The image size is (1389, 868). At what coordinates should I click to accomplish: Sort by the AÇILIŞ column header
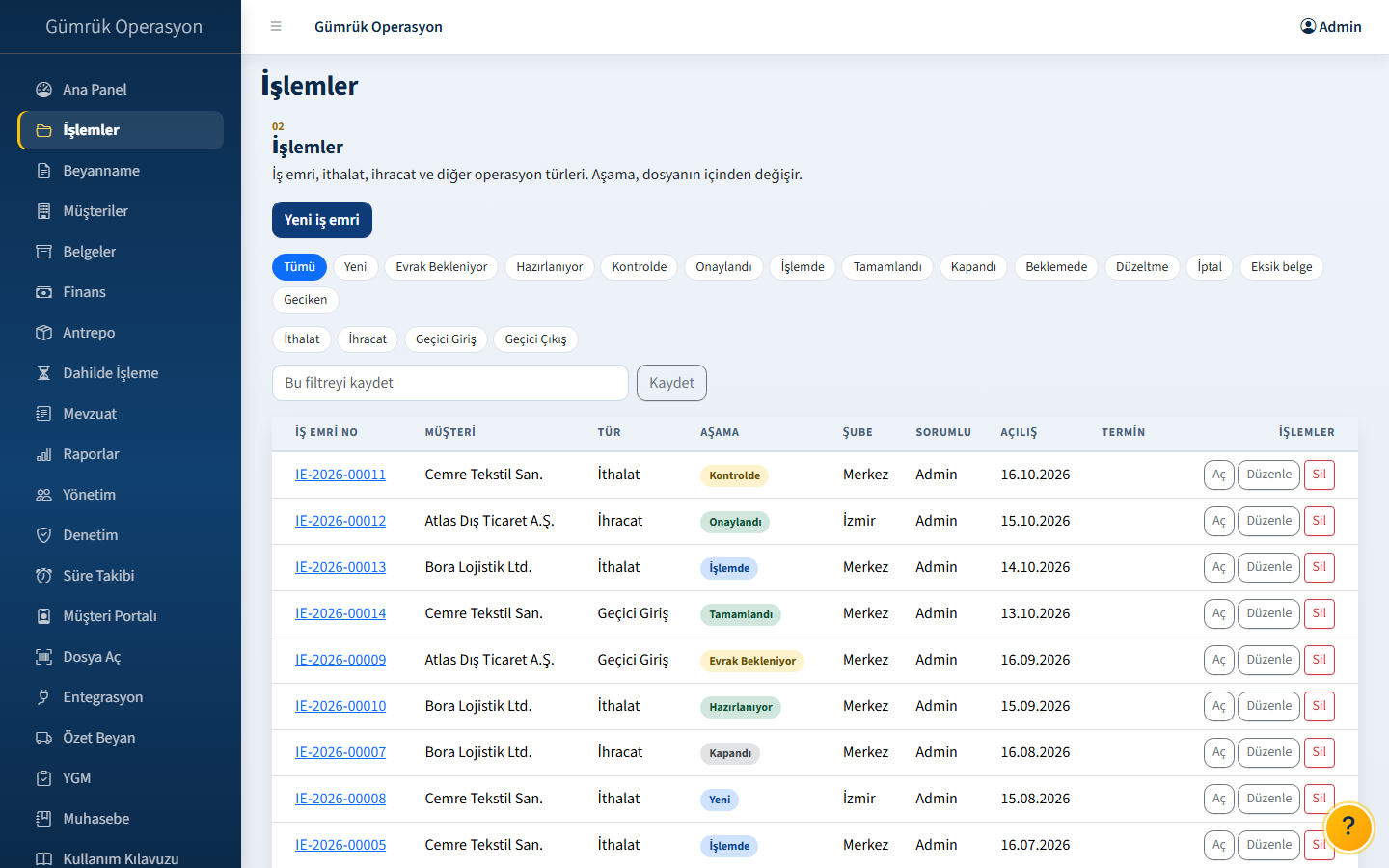click(x=1019, y=432)
